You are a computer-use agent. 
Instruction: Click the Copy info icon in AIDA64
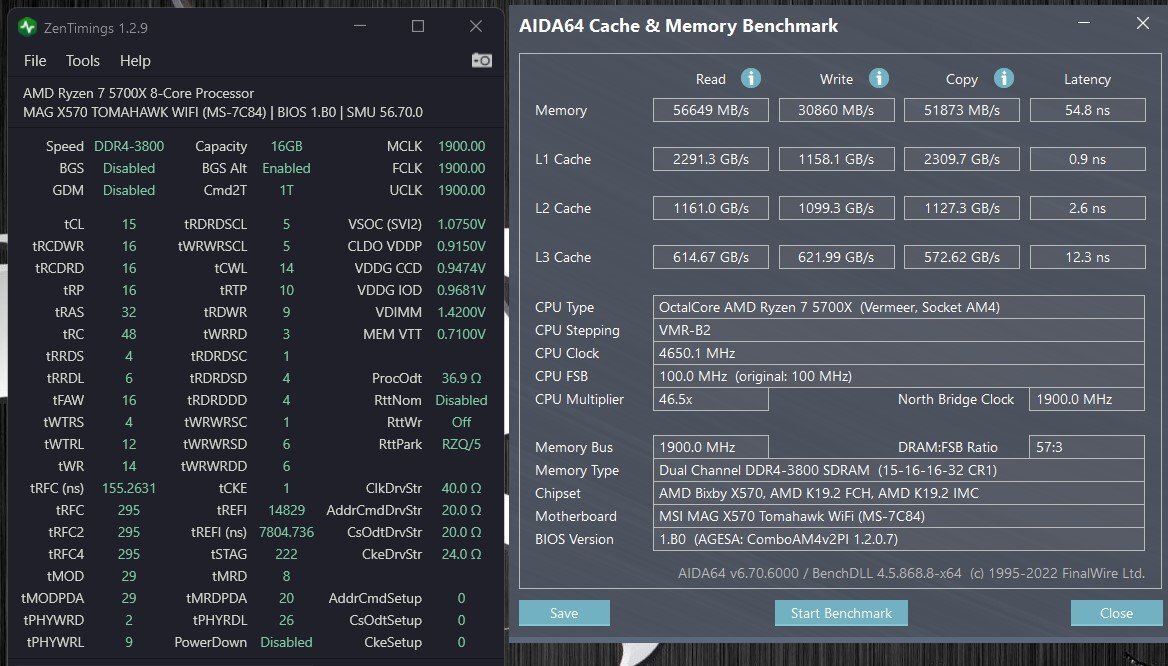(x=1003, y=78)
